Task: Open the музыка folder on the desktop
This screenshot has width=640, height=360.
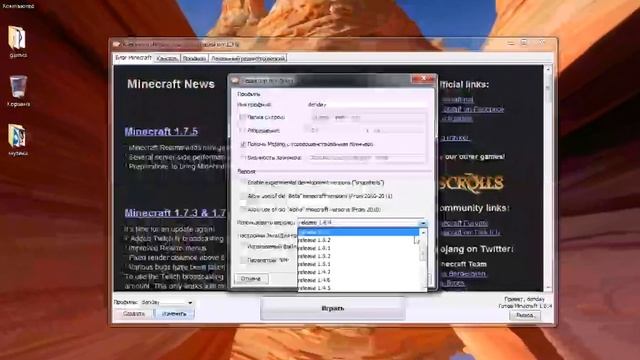Action: point(18,140)
